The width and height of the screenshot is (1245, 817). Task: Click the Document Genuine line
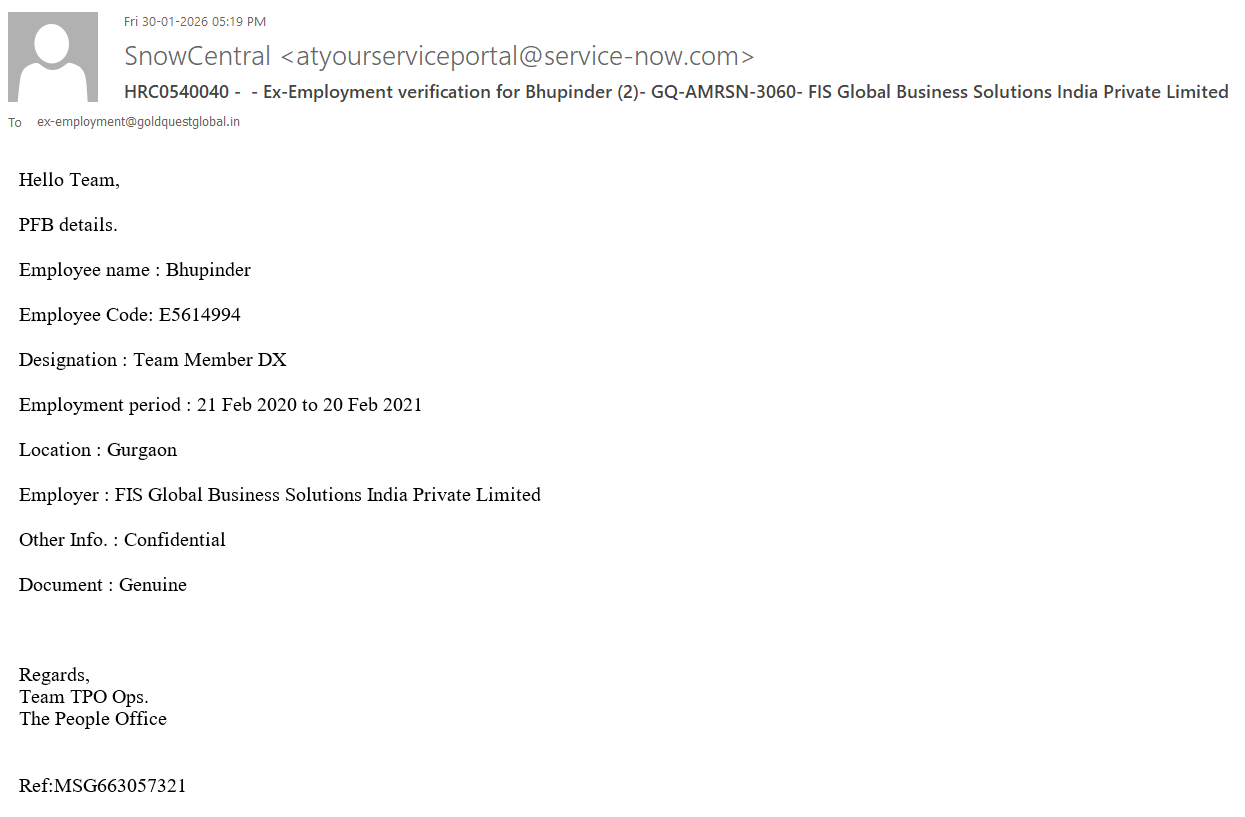click(x=103, y=585)
